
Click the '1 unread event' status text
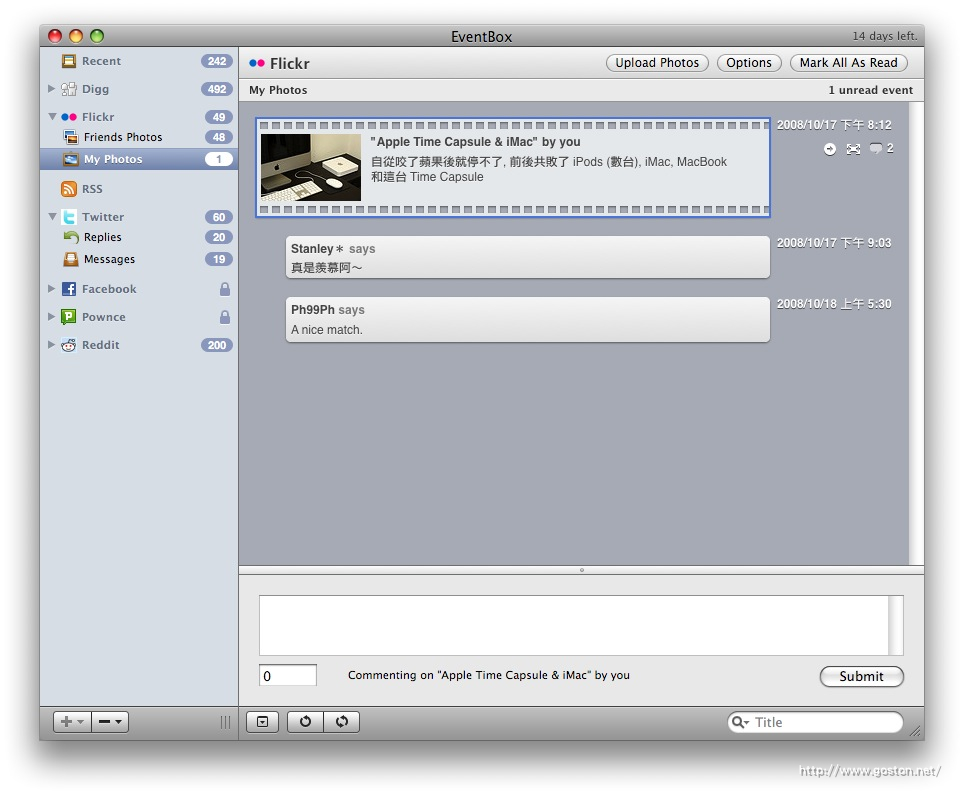pyautogui.click(x=871, y=90)
